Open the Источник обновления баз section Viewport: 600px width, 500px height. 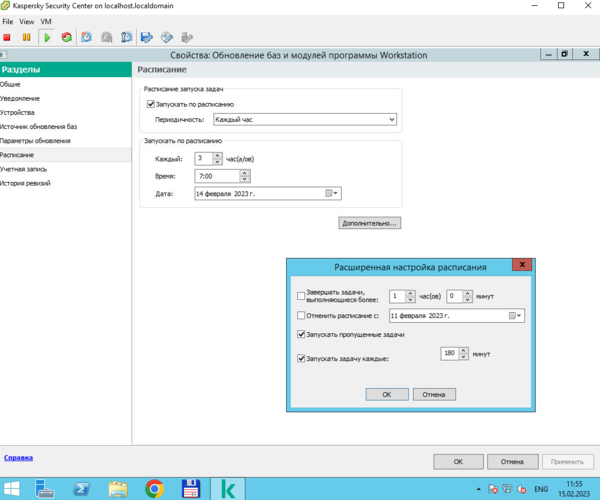click(x=65, y=127)
